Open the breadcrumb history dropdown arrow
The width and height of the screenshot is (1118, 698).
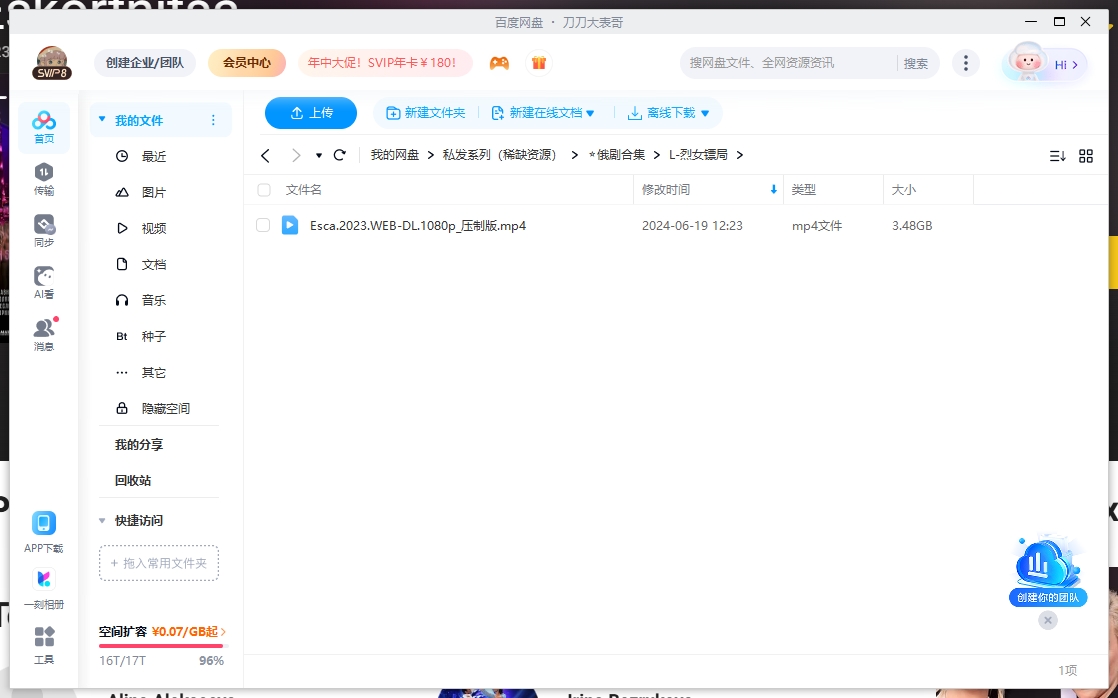pyautogui.click(x=318, y=156)
